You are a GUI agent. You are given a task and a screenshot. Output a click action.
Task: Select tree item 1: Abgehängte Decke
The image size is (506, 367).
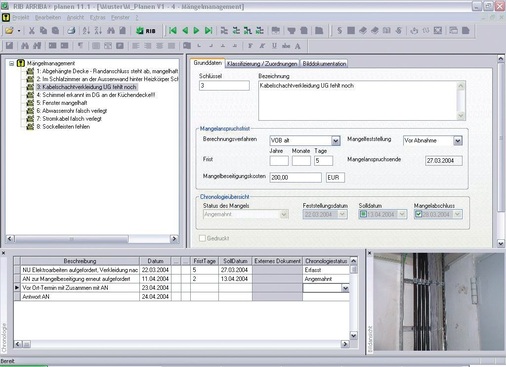pyautogui.click(x=107, y=71)
